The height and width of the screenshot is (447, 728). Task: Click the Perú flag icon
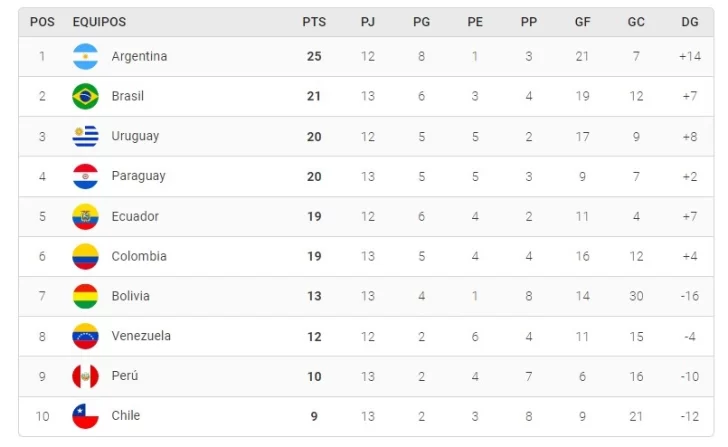pos(86,377)
